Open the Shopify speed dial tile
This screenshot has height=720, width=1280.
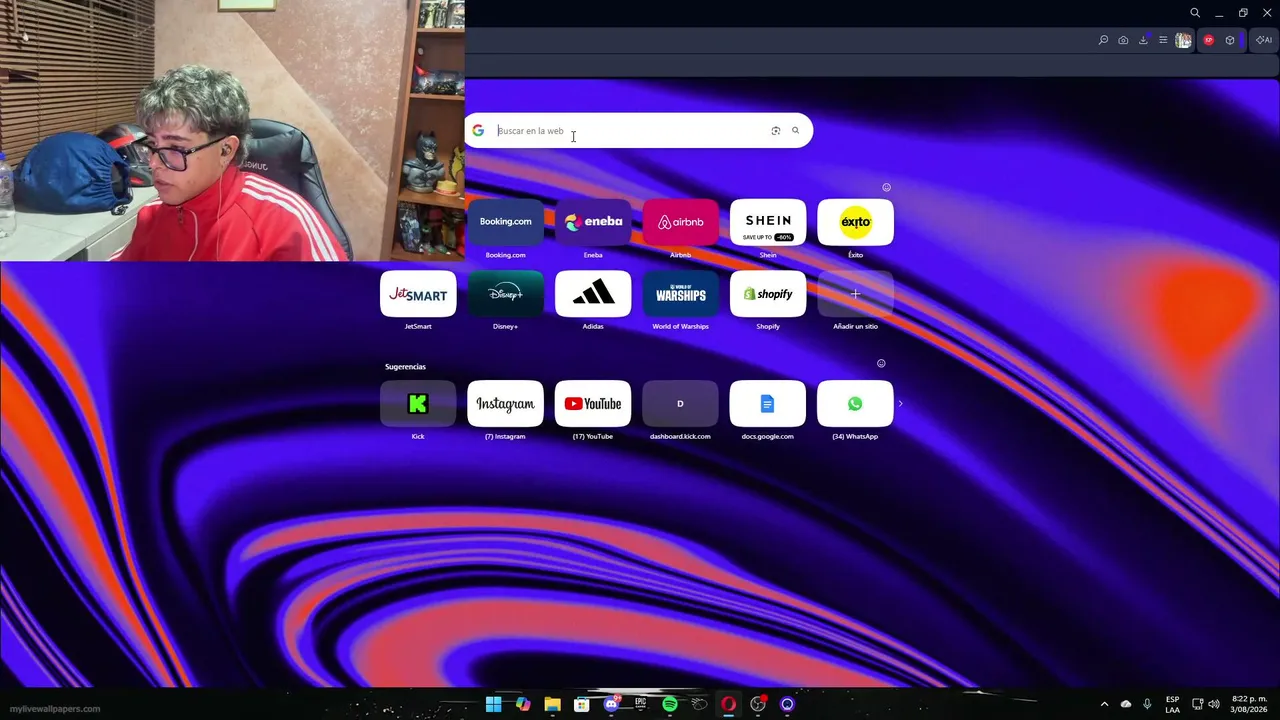(x=768, y=294)
